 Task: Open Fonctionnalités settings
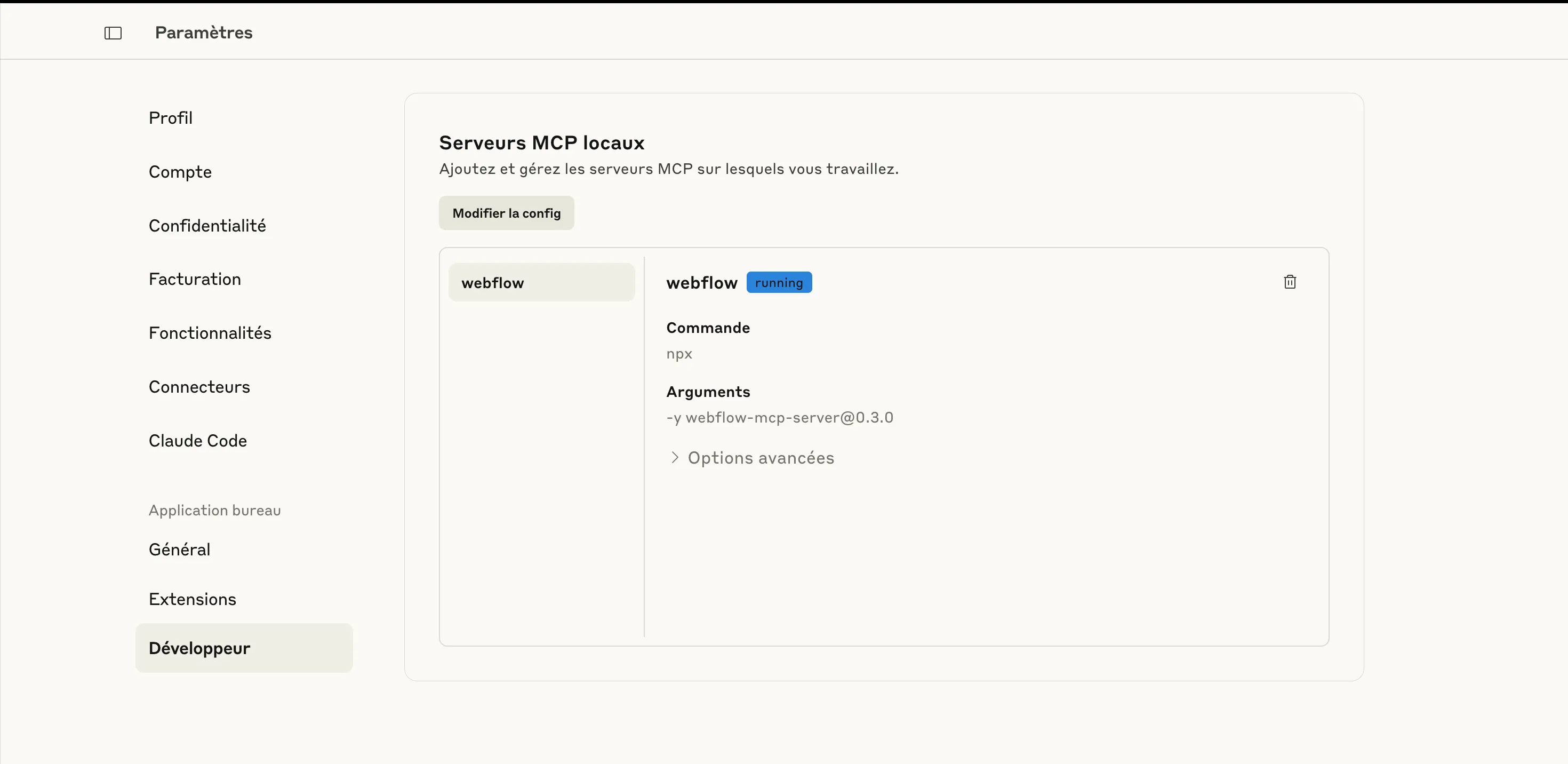[x=210, y=333]
